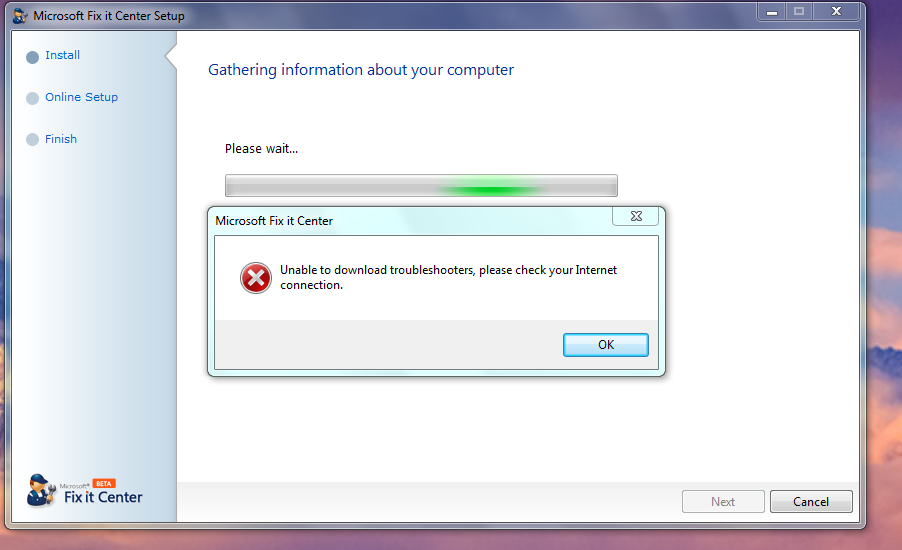Close the Fix it Center Setup window
Viewport: 902px width, 550px height.
(836, 12)
